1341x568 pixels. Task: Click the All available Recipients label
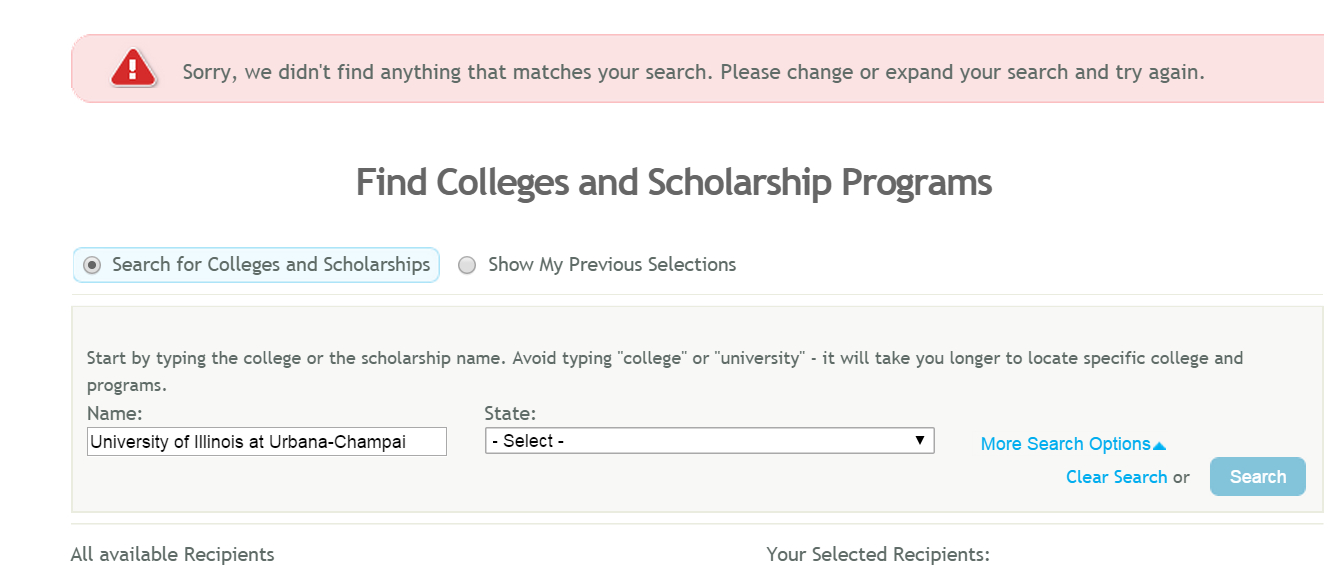tap(172, 554)
